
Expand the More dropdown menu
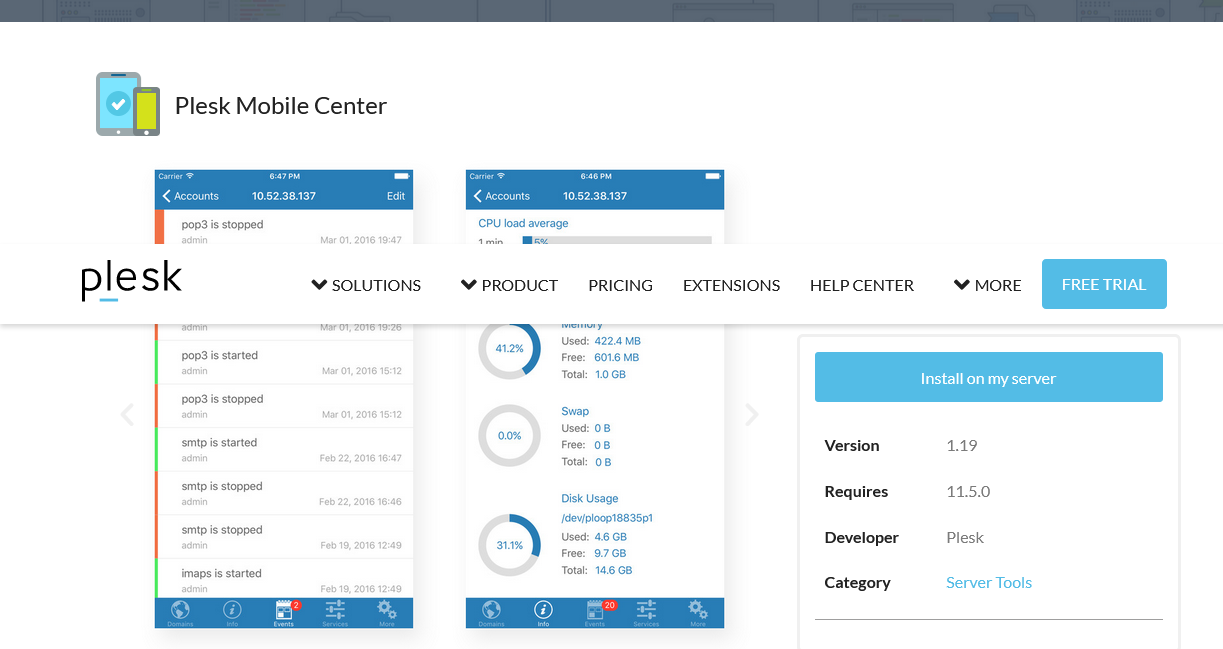coord(988,285)
